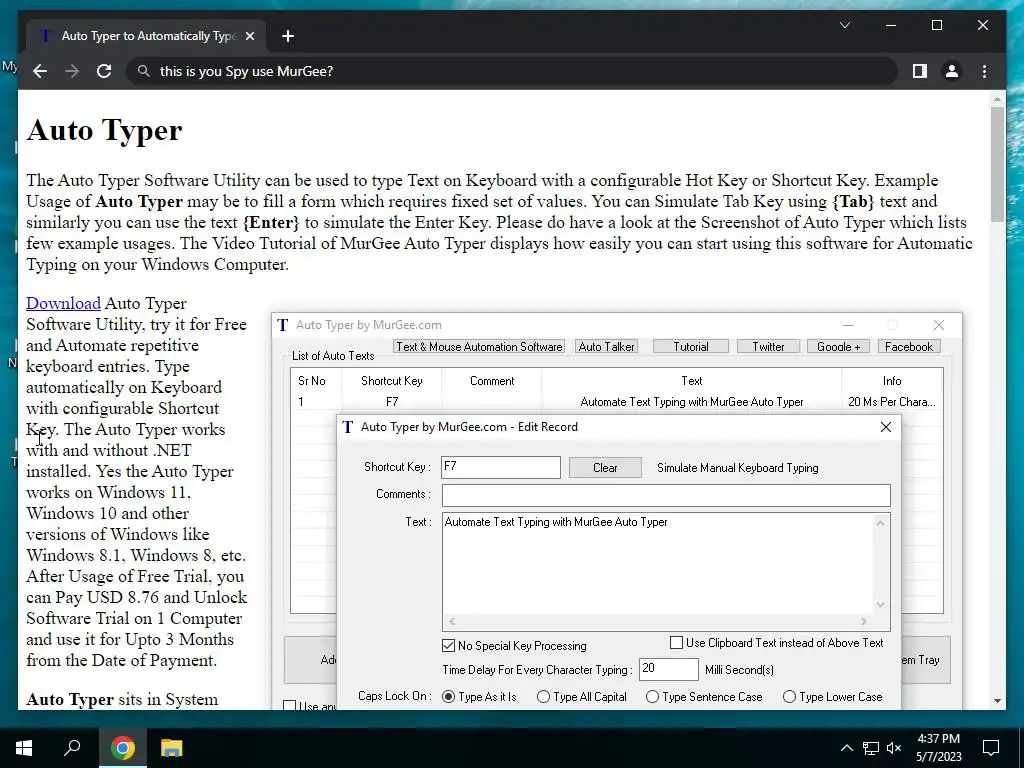Click text box scroll-down arrow
Screen dimensions: 1024x768
tap(880, 605)
